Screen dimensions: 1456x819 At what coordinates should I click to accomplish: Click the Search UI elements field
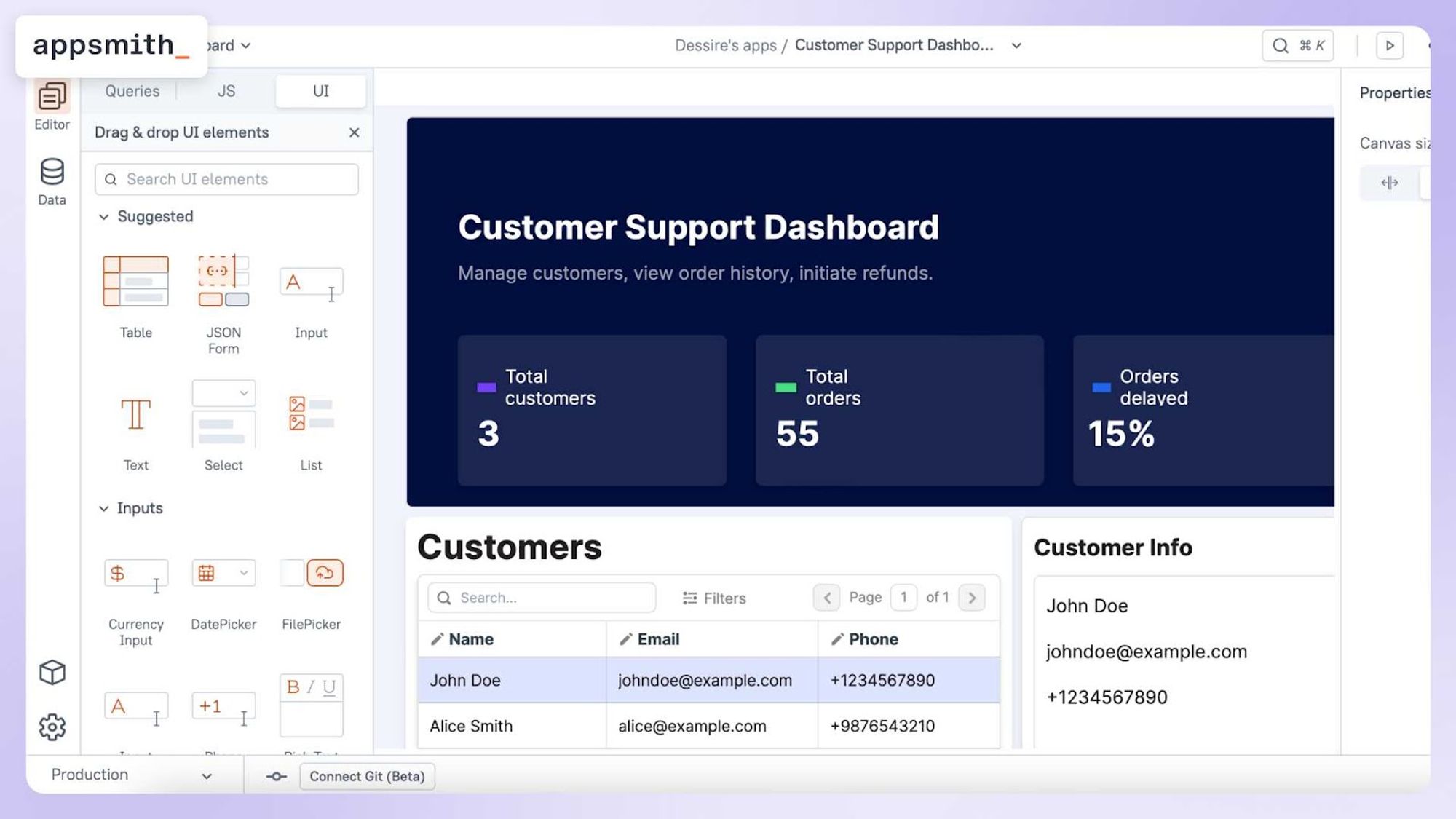click(x=226, y=179)
